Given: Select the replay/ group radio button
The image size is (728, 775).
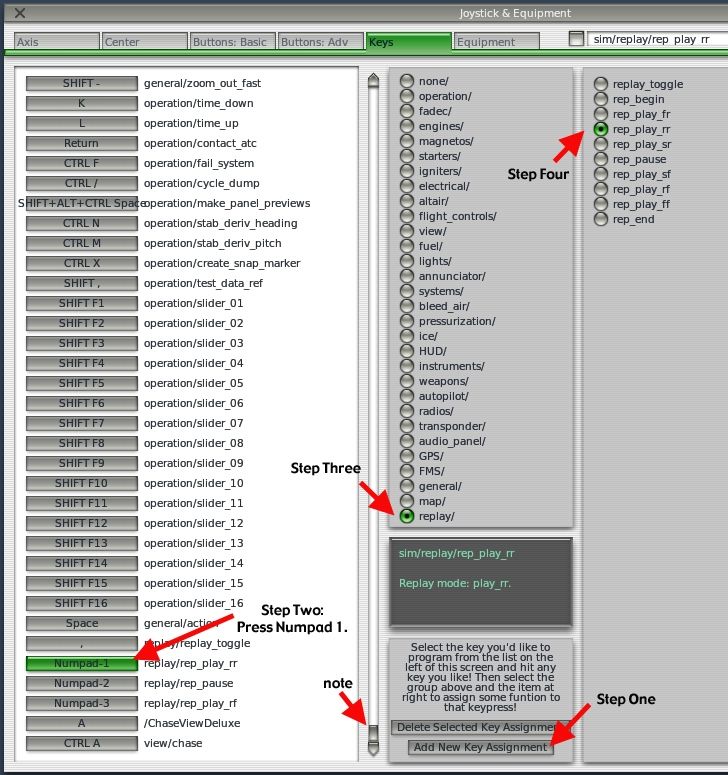Looking at the screenshot, I should (x=407, y=516).
